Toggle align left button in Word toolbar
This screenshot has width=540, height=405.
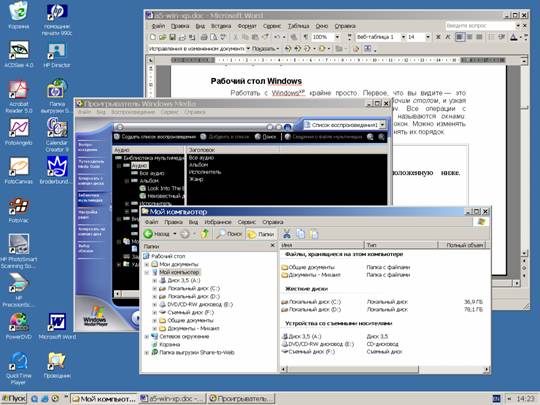pos(460,37)
